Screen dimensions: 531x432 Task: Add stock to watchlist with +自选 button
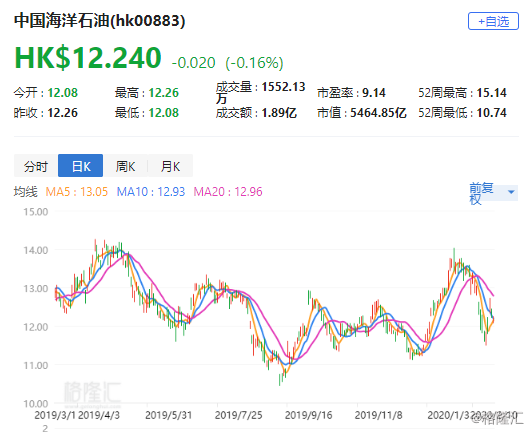click(x=493, y=21)
